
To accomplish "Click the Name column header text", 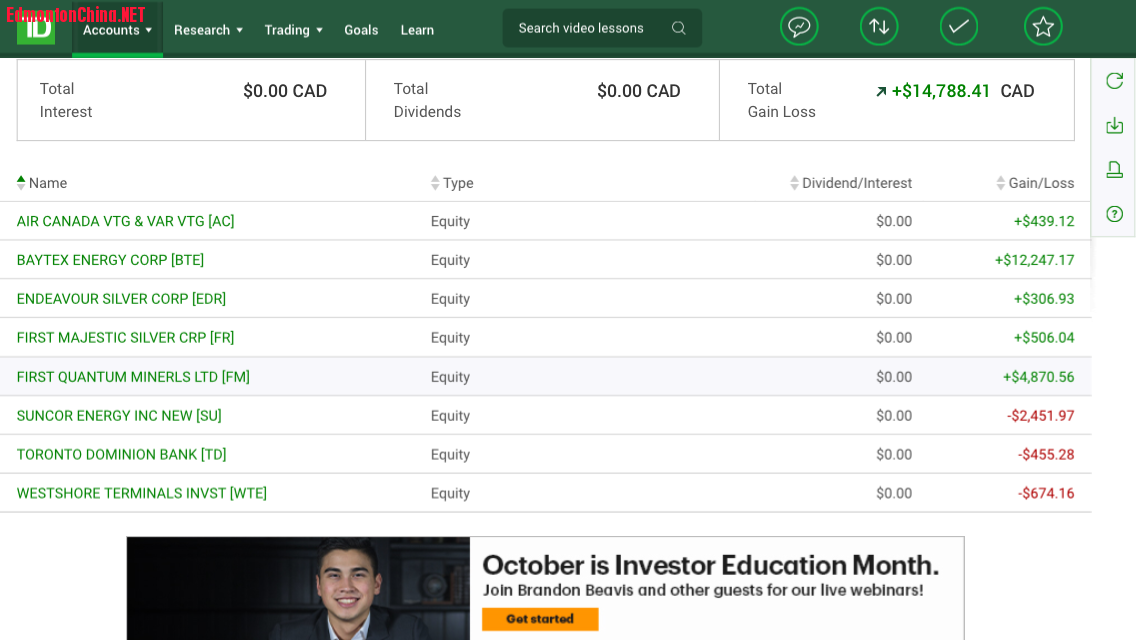I will coord(48,183).
